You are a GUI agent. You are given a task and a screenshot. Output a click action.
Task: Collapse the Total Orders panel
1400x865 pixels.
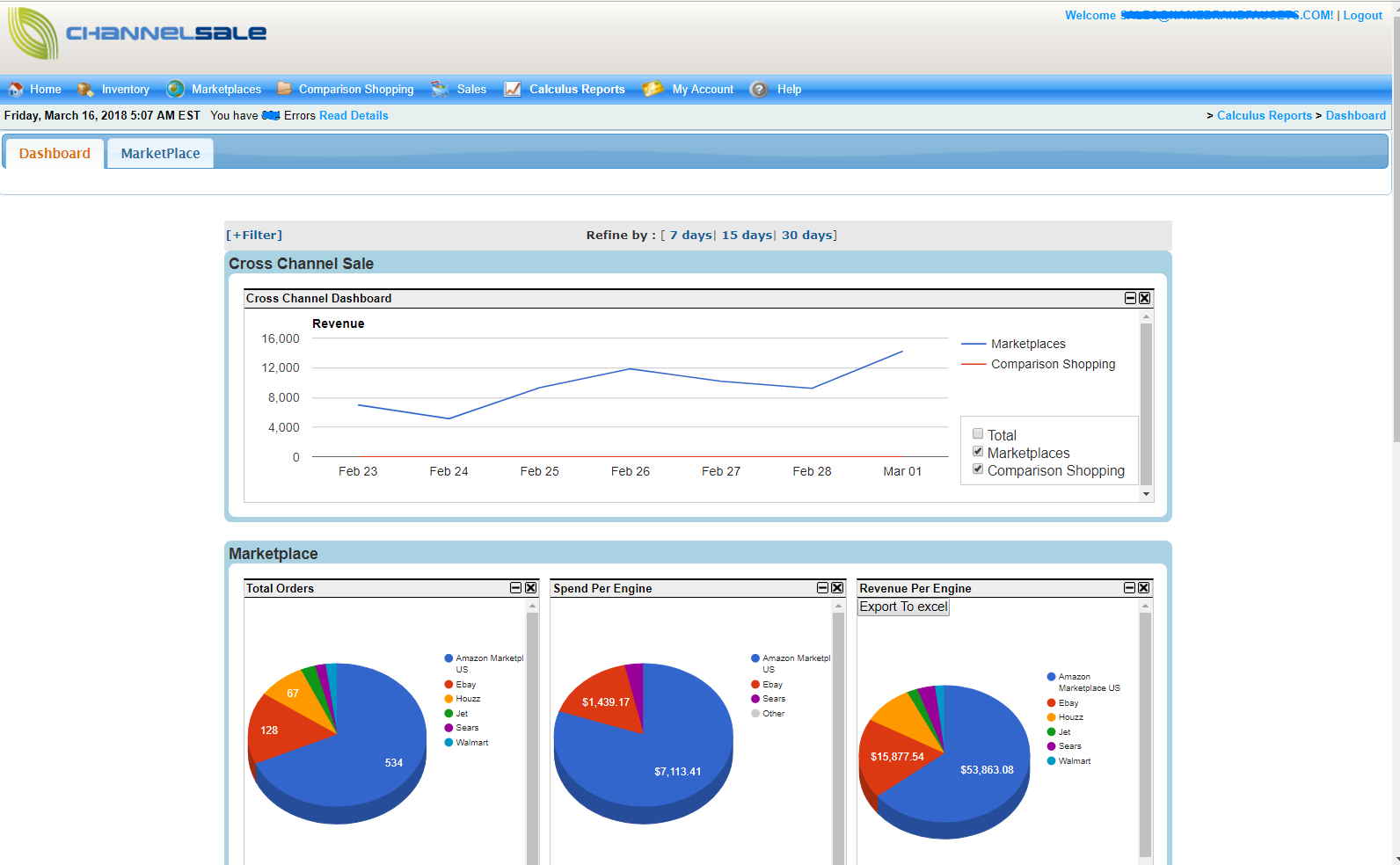[x=516, y=588]
